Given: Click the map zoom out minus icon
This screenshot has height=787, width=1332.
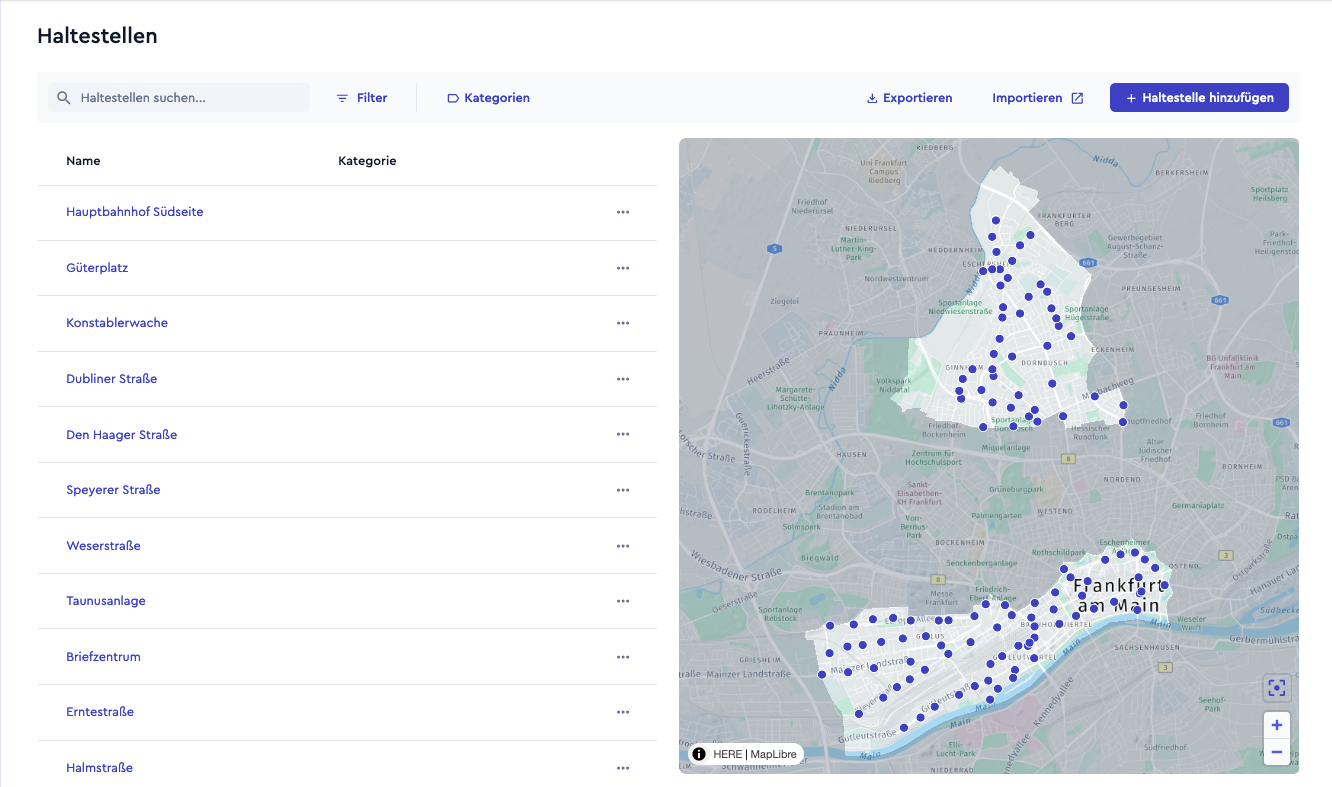Looking at the screenshot, I should [1276, 752].
